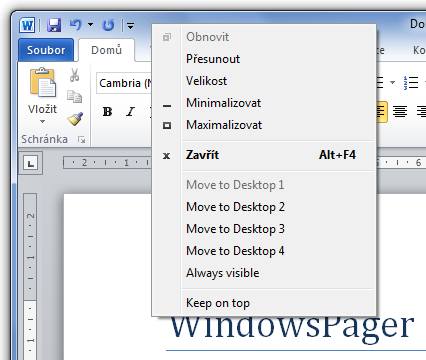Expand the bullet list dropdown arrow
This screenshot has height=360, width=426.
(x=392, y=82)
